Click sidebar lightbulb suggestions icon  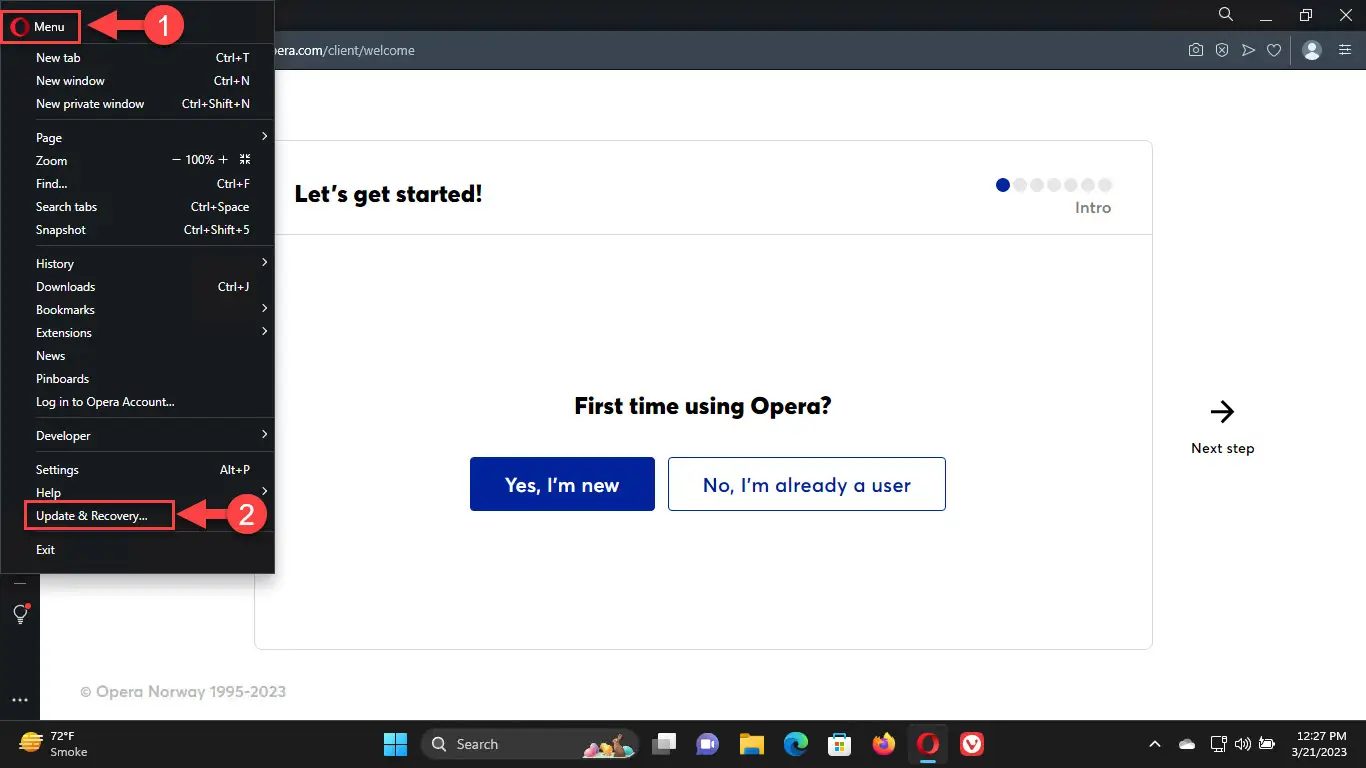click(x=20, y=614)
